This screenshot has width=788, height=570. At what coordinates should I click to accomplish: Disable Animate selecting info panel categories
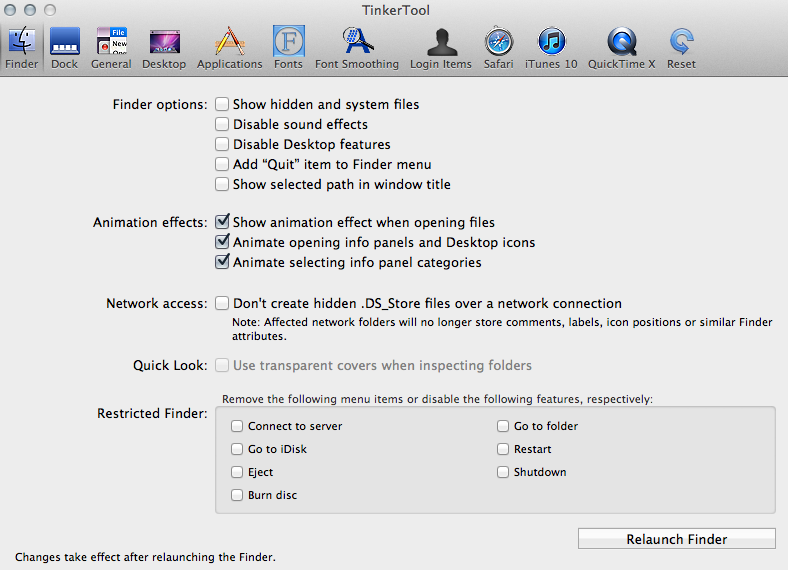click(222, 262)
